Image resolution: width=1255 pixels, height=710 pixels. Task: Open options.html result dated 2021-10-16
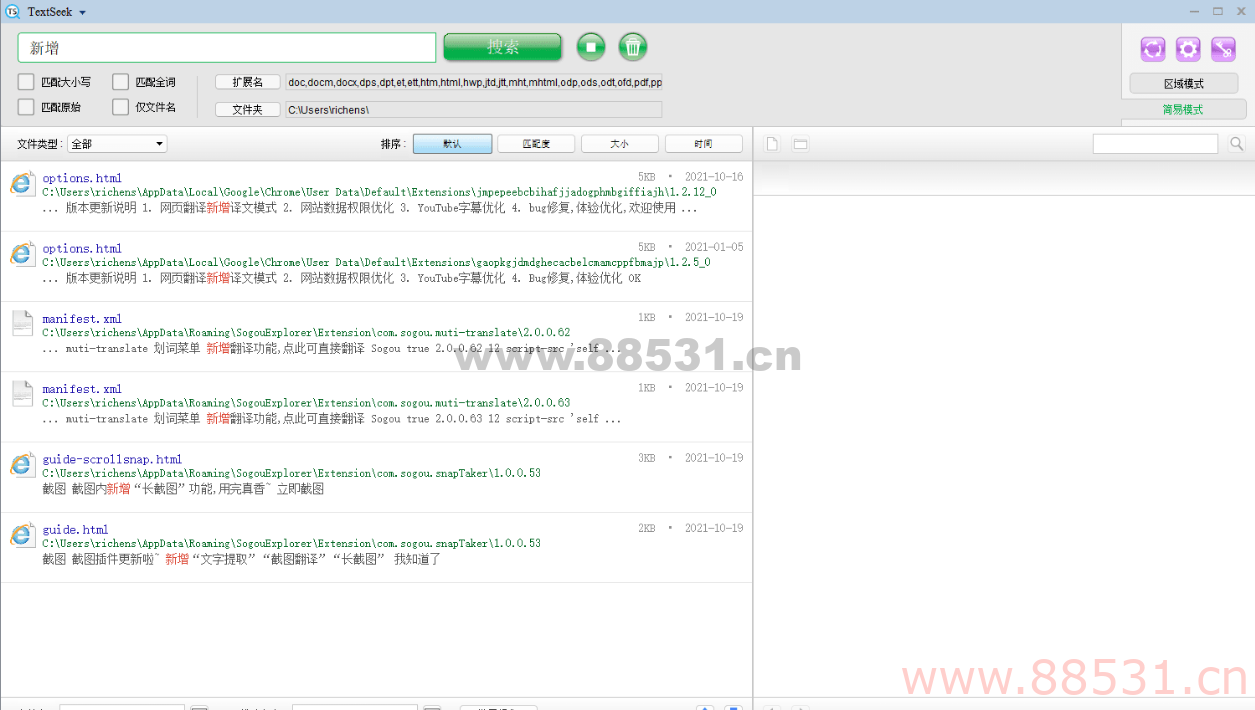(82, 178)
